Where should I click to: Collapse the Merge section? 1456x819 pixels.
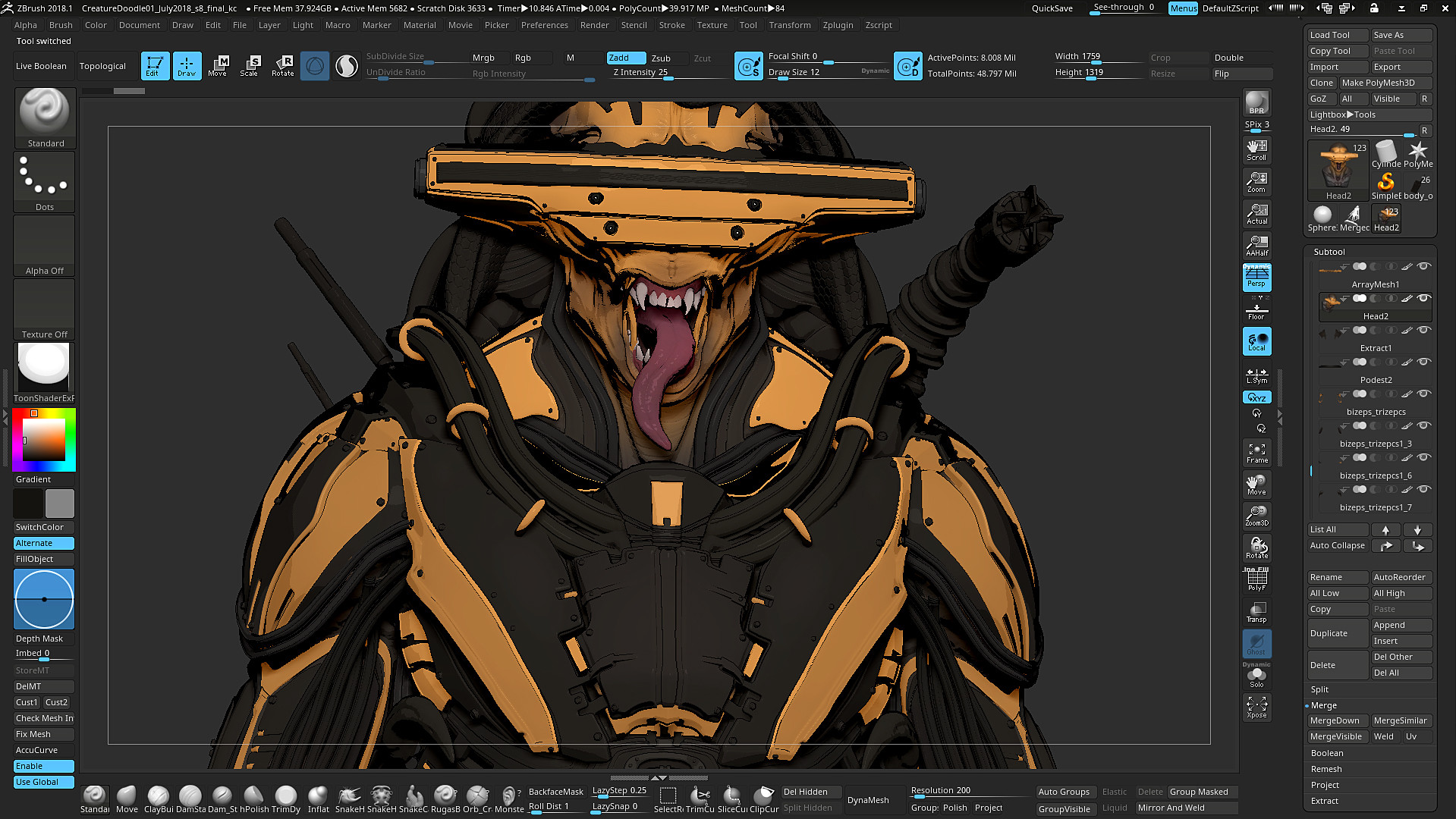tap(1324, 705)
